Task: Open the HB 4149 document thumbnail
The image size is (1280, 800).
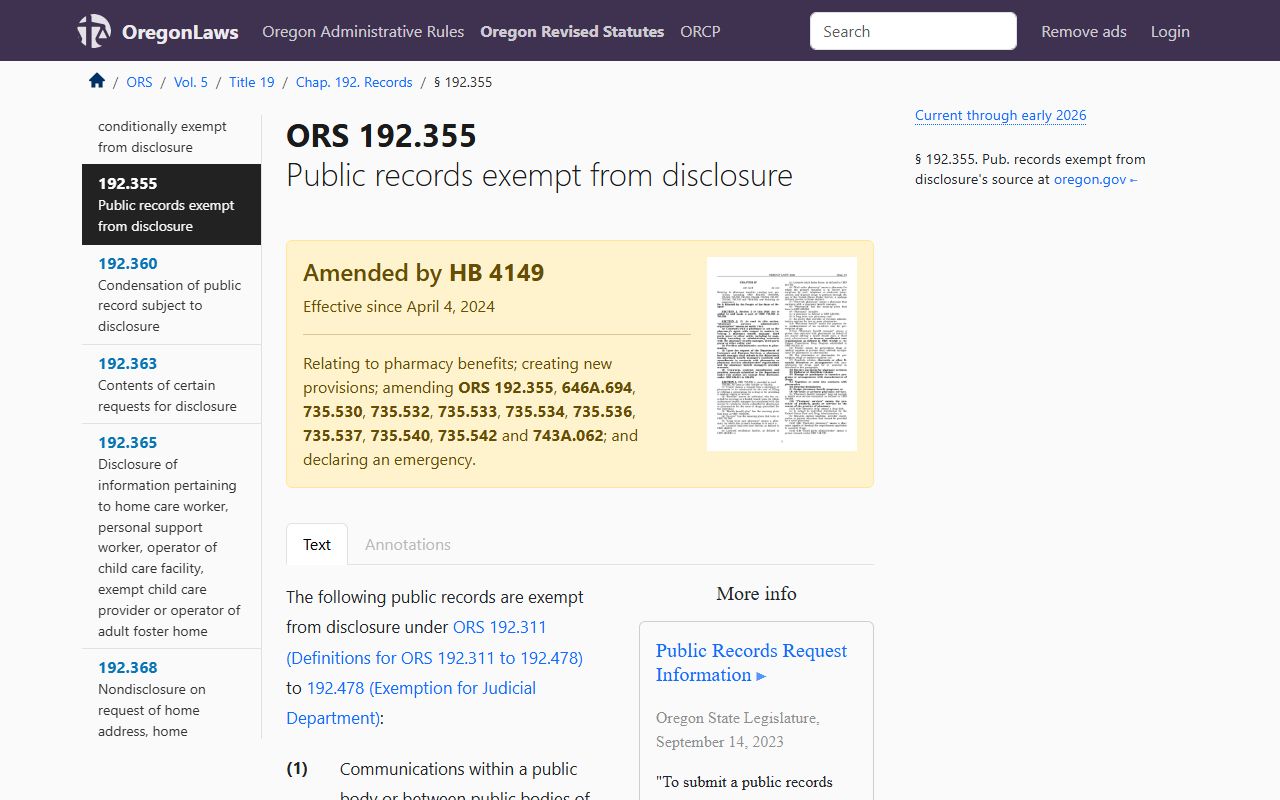Action: coord(781,354)
